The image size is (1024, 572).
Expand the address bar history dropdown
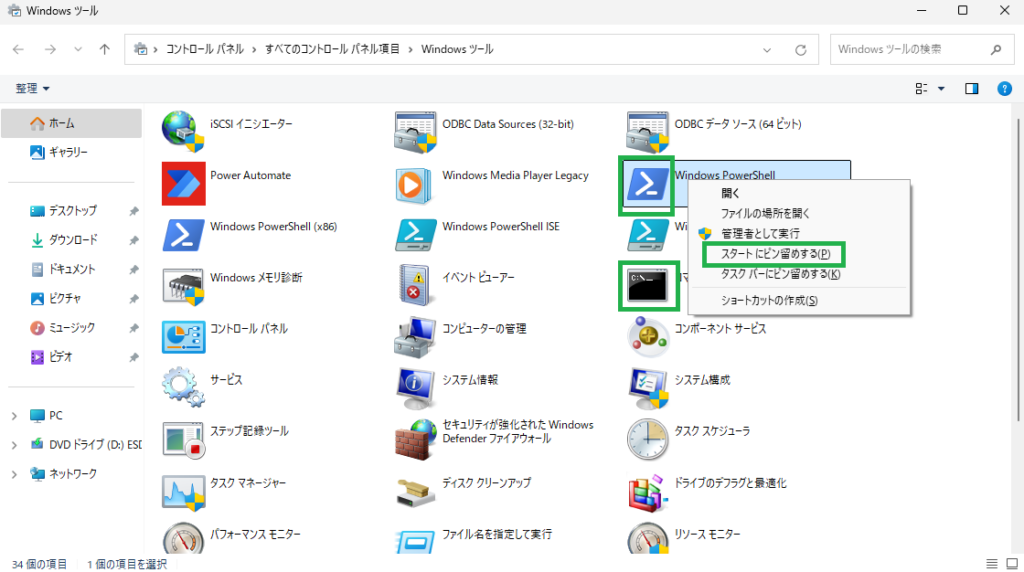(x=767, y=50)
